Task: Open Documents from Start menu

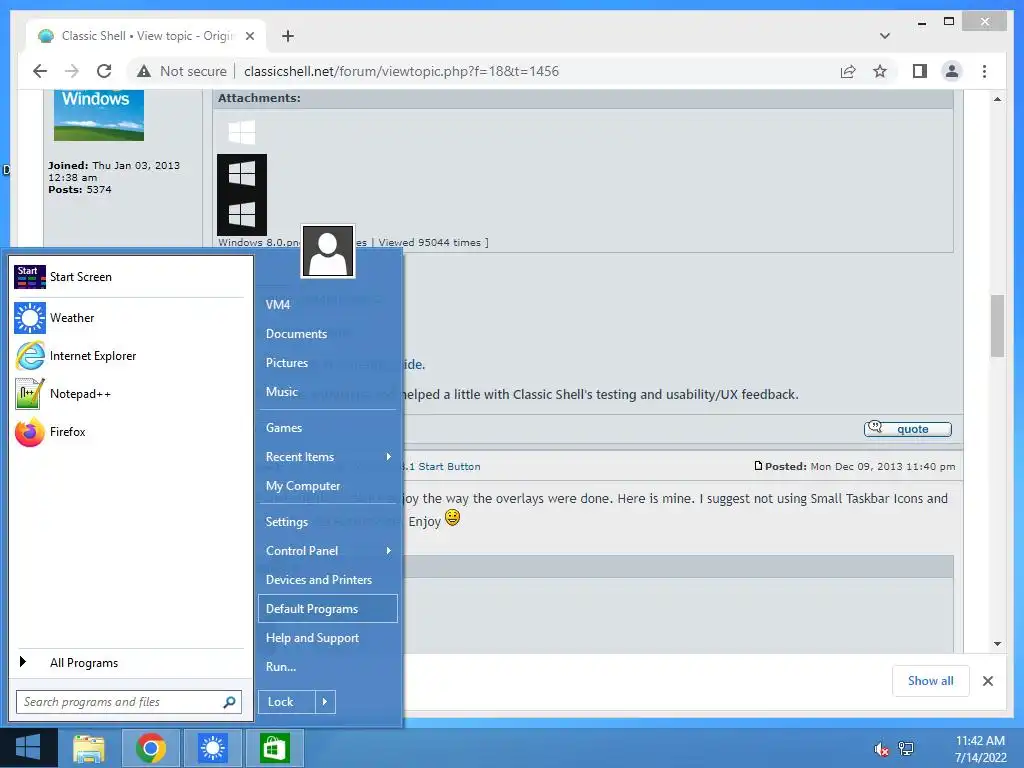Action: (296, 334)
